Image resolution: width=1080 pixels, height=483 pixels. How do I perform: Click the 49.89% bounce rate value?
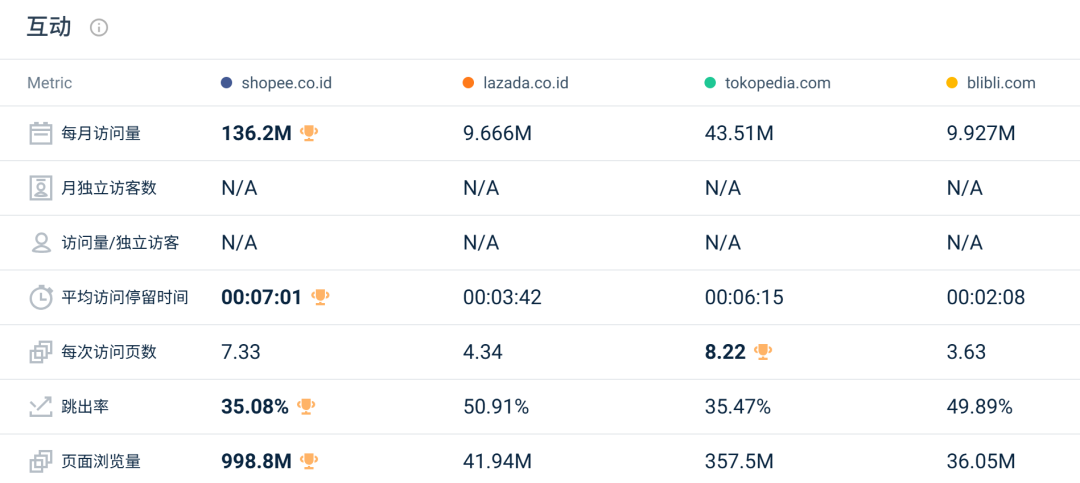pos(980,407)
